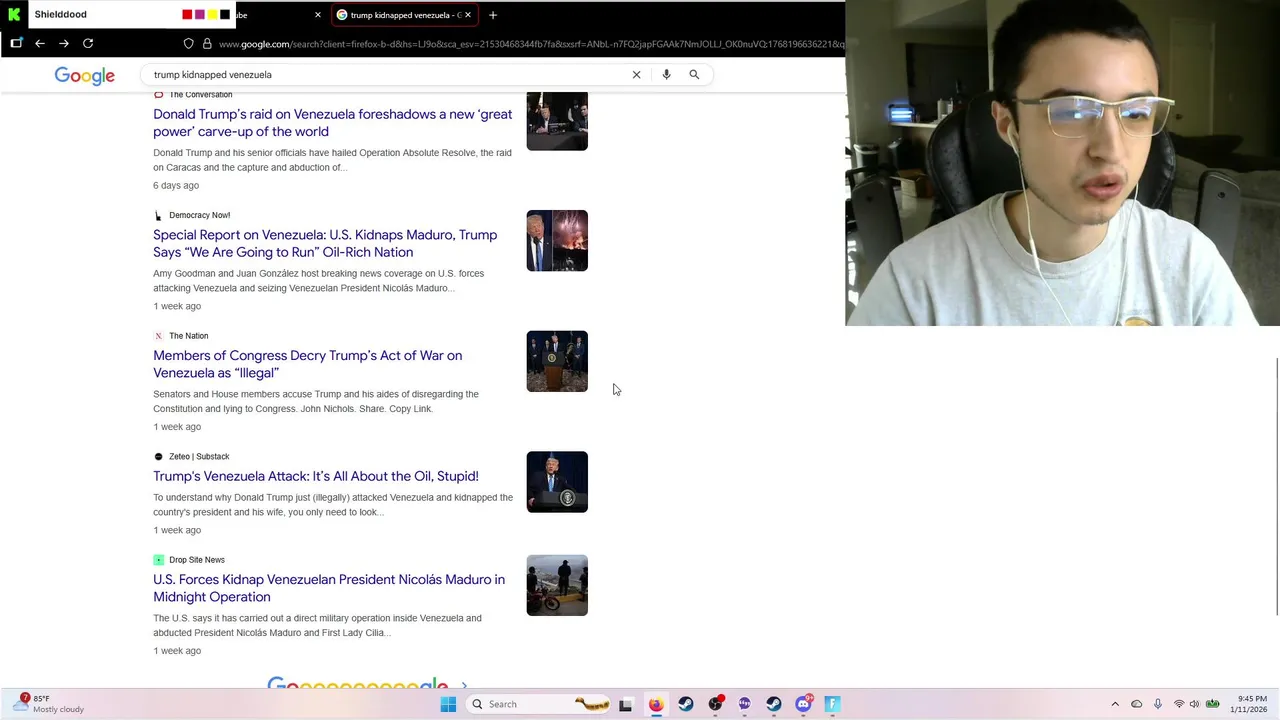Click the 'Democracy Now!' source name
1280x720 pixels.
[199, 215]
